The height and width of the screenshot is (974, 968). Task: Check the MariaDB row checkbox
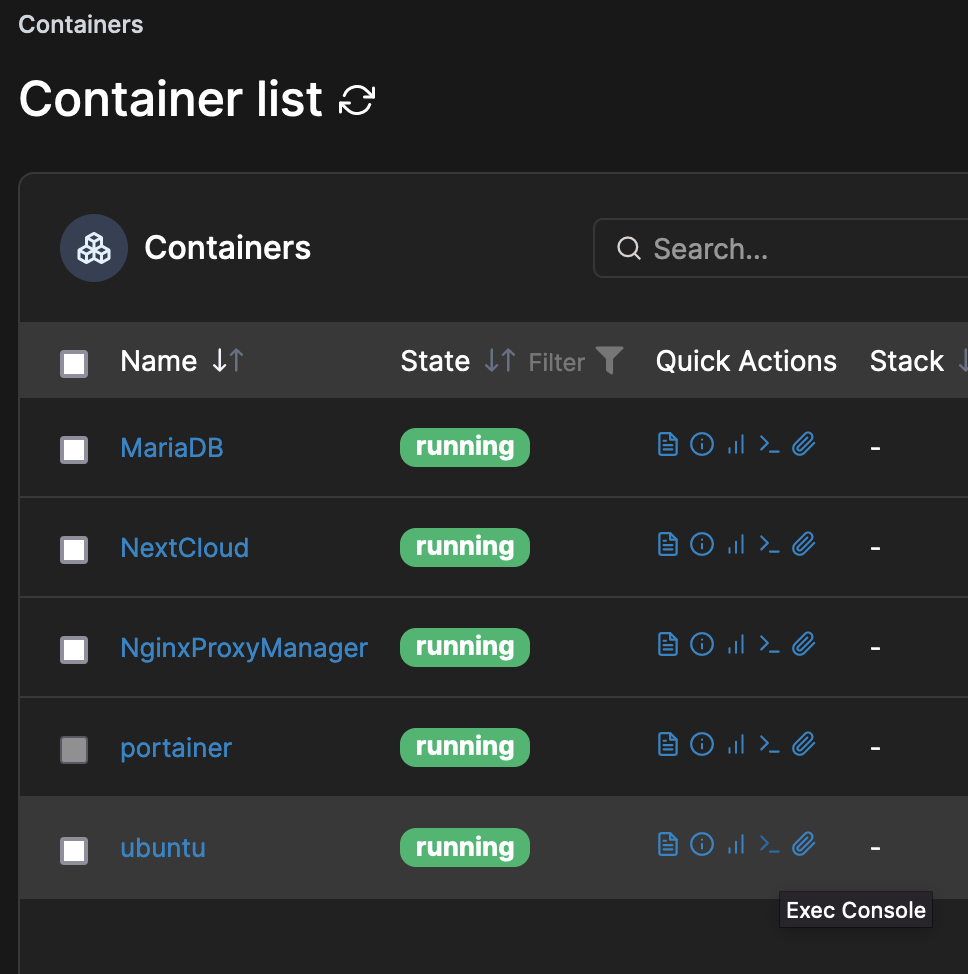74,450
